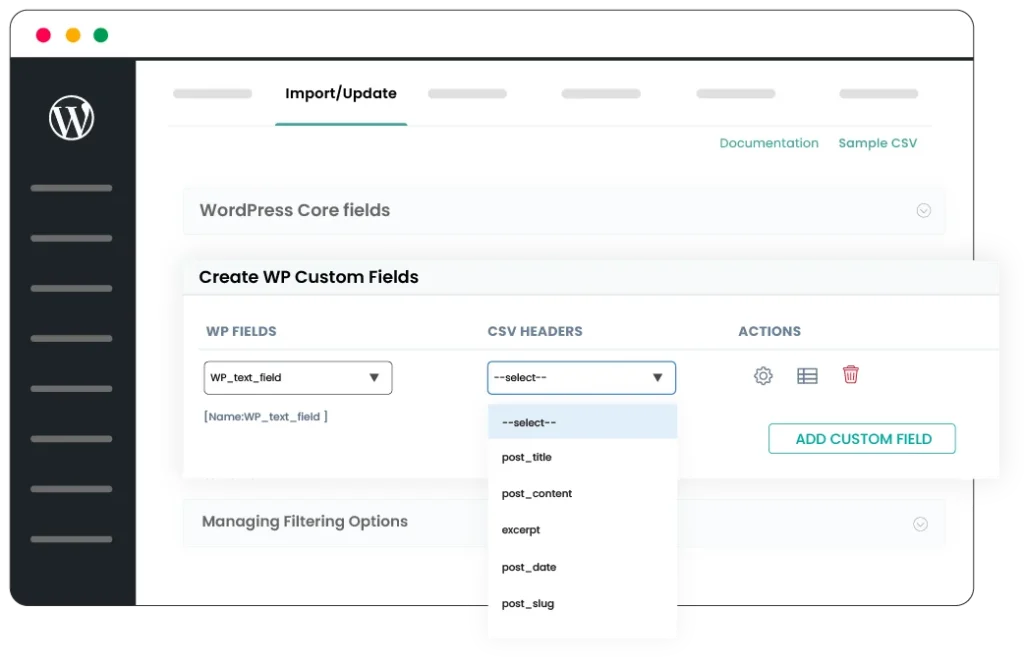Screen dimensions: 1024x665
Task: Choose post_title from the dropdown list
Action: click(x=527, y=457)
